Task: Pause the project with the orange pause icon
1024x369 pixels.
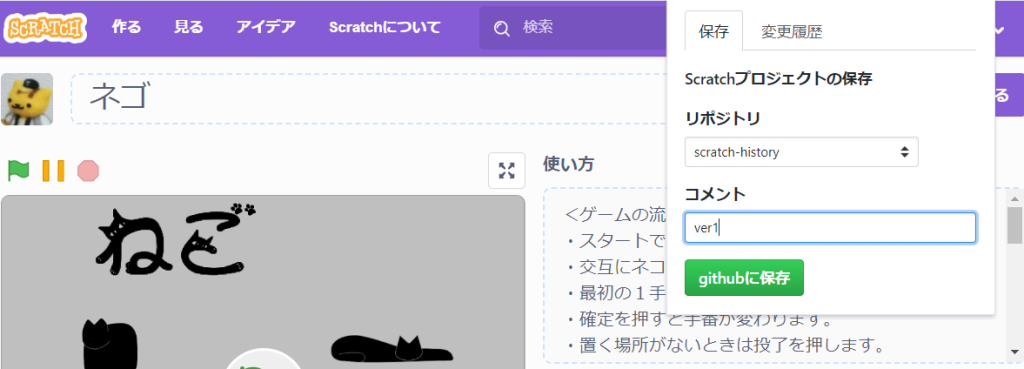Action: tap(54, 170)
